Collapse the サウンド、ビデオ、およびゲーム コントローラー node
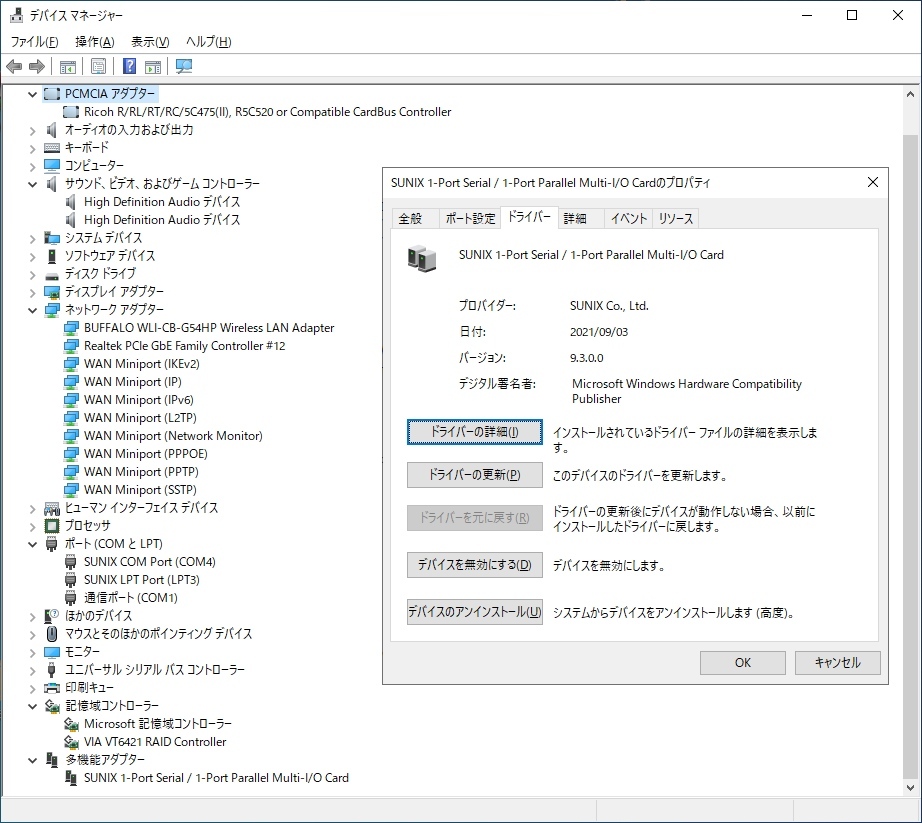 coord(32,184)
